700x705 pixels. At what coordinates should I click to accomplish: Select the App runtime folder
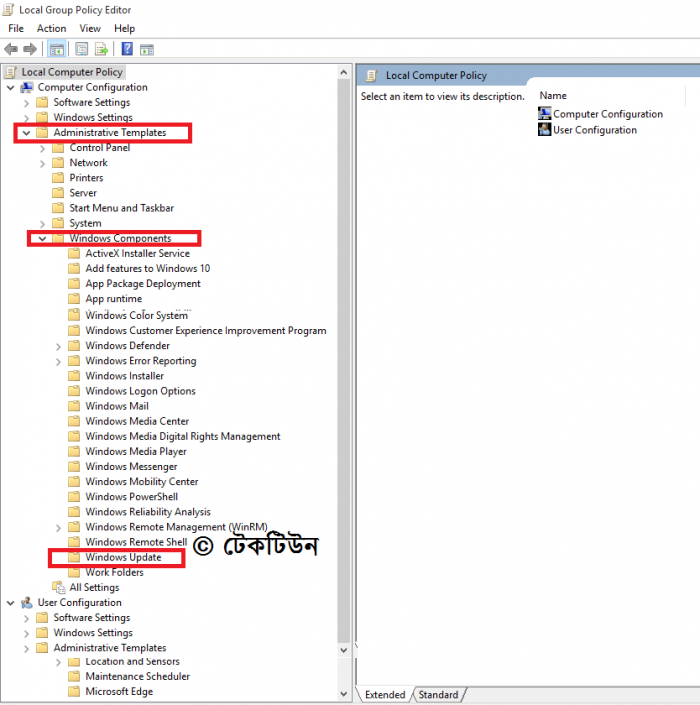pyautogui.click(x=114, y=299)
